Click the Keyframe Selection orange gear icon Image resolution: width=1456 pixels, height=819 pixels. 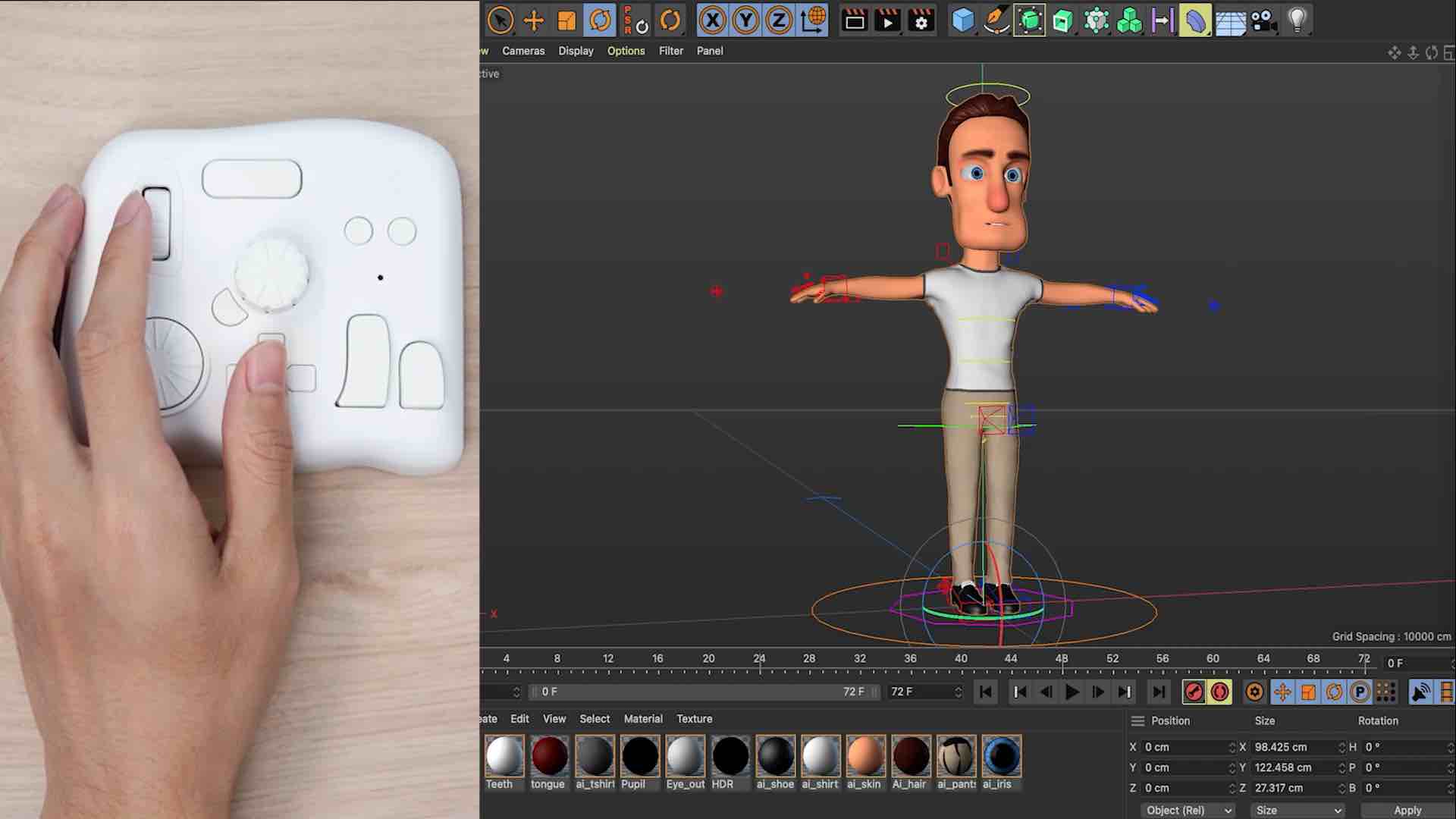(x=1254, y=692)
